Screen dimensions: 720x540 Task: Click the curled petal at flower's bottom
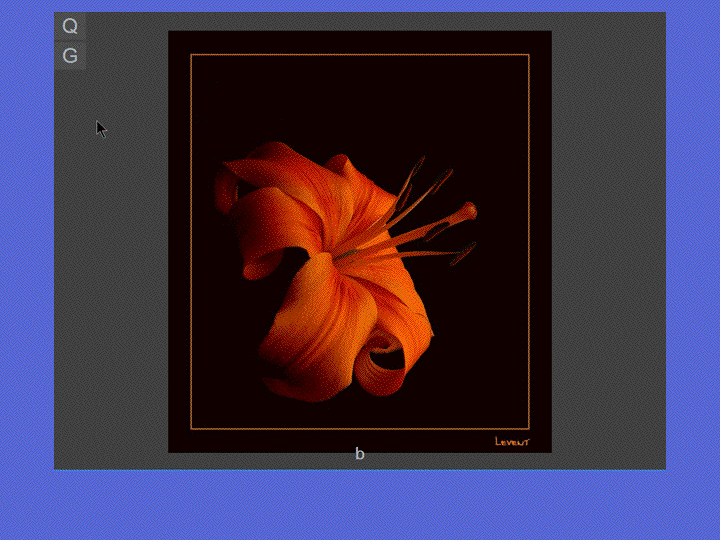pyautogui.click(x=385, y=365)
